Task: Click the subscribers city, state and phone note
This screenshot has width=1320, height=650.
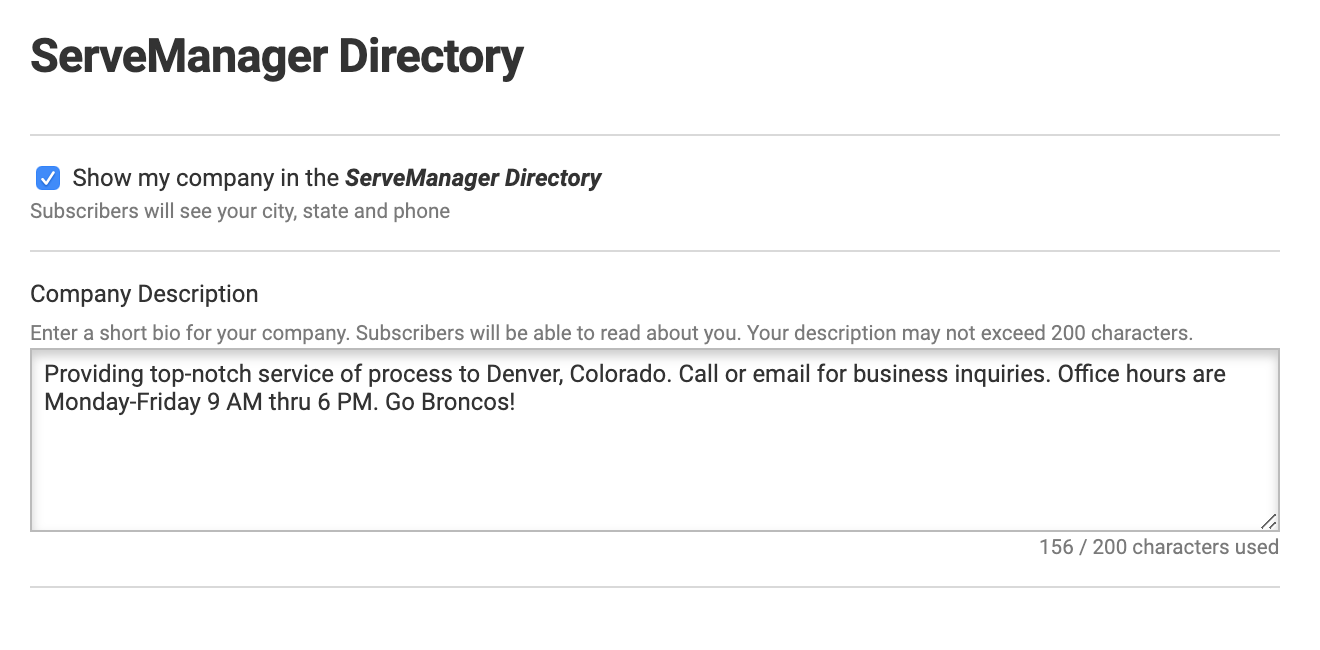Action: click(240, 210)
